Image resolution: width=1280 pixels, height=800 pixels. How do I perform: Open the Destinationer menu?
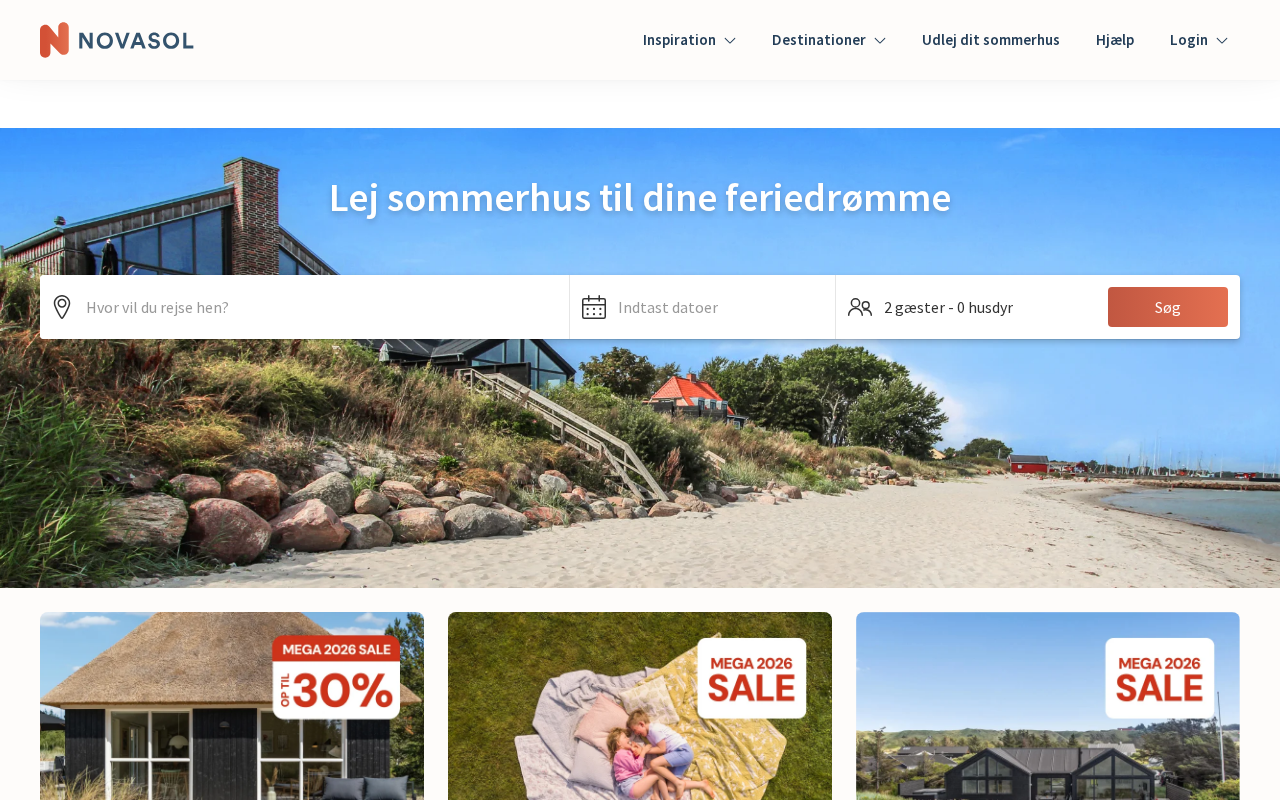pos(829,40)
